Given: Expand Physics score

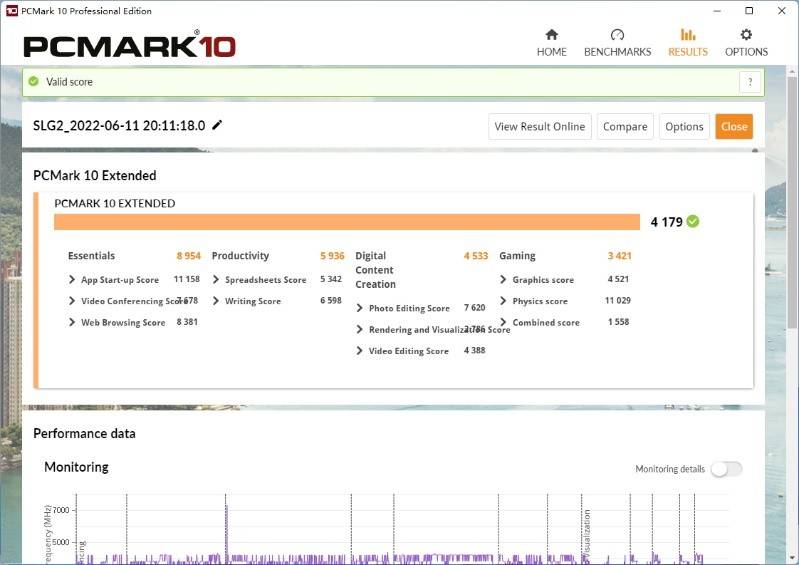Looking at the screenshot, I should (503, 301).
